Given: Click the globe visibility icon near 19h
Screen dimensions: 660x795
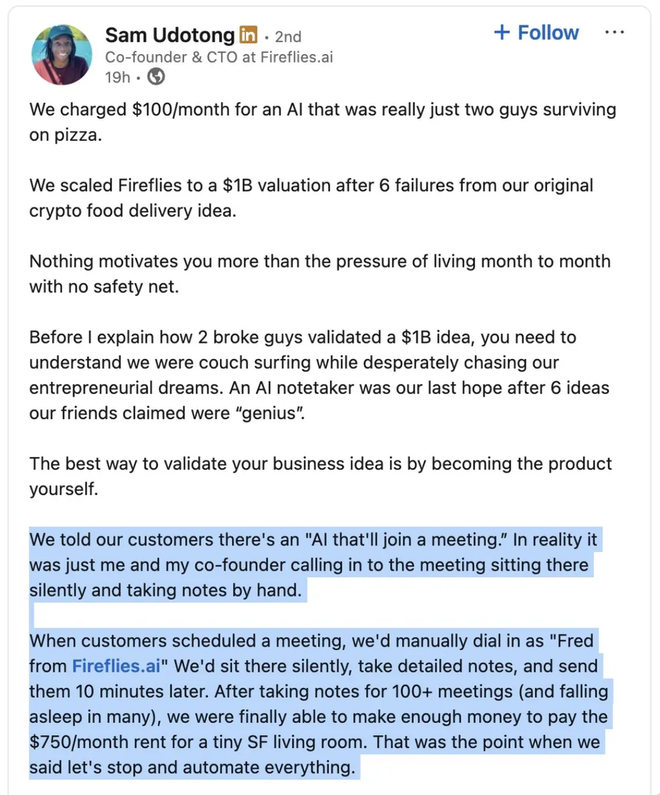Looking at the screenshot, I should coord(156,77).
